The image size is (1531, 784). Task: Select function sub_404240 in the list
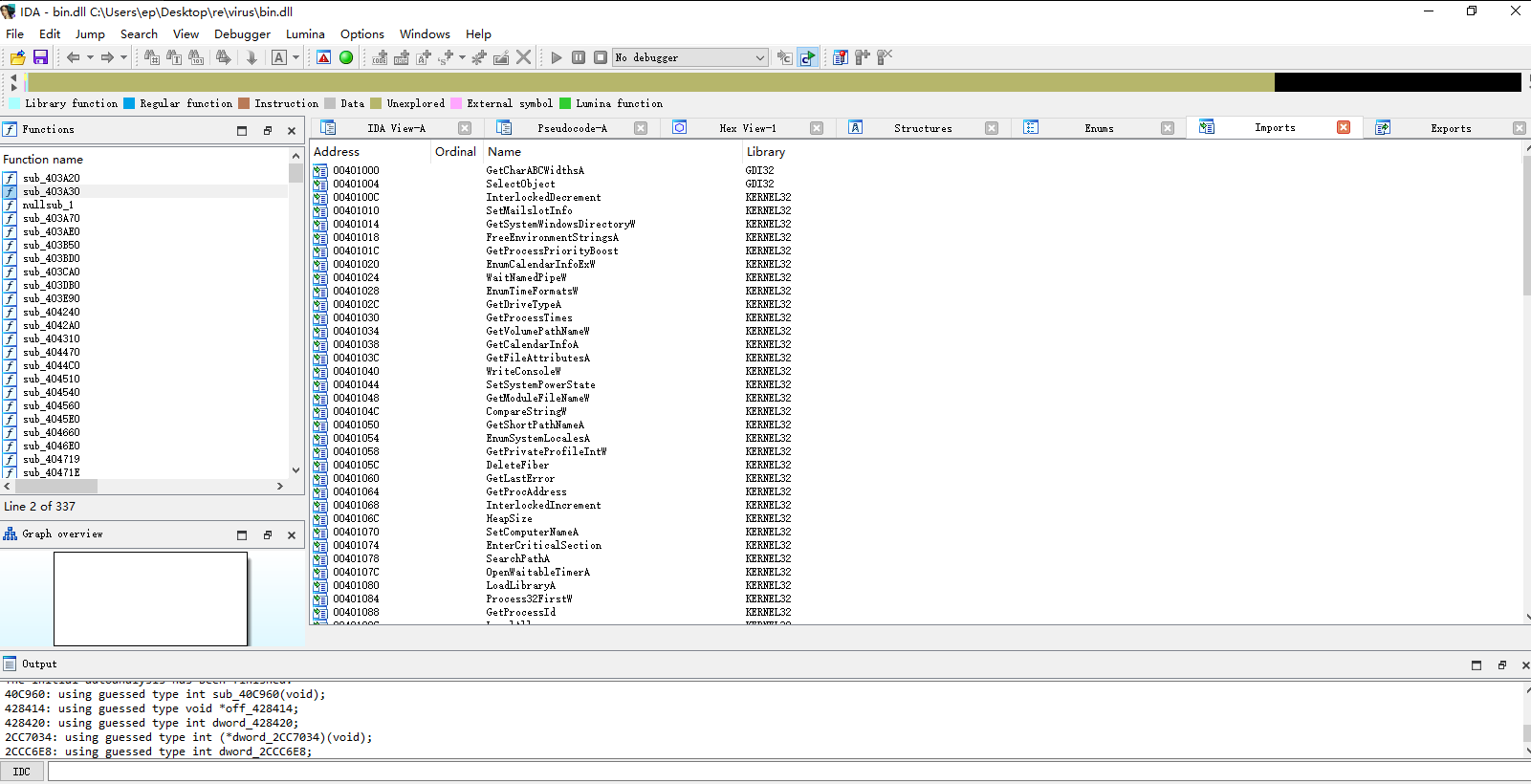144,312
